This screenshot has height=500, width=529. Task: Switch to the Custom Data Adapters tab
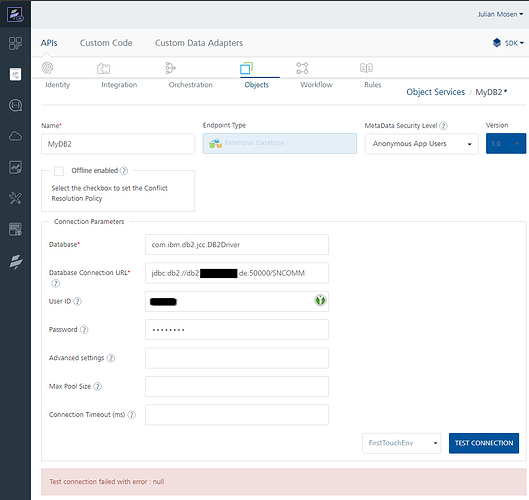pos(199,43)
